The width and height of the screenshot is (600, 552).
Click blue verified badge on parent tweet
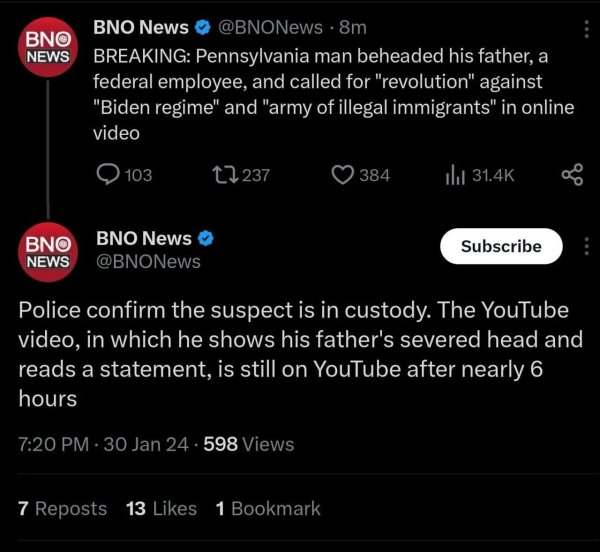pos(203,28)
